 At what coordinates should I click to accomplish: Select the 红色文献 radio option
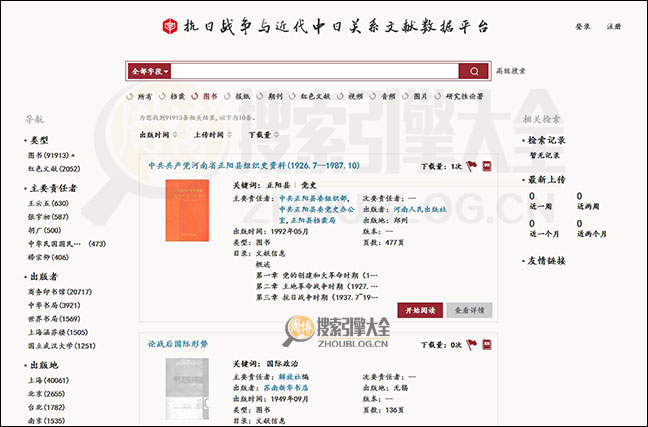(x=310, y=96)
